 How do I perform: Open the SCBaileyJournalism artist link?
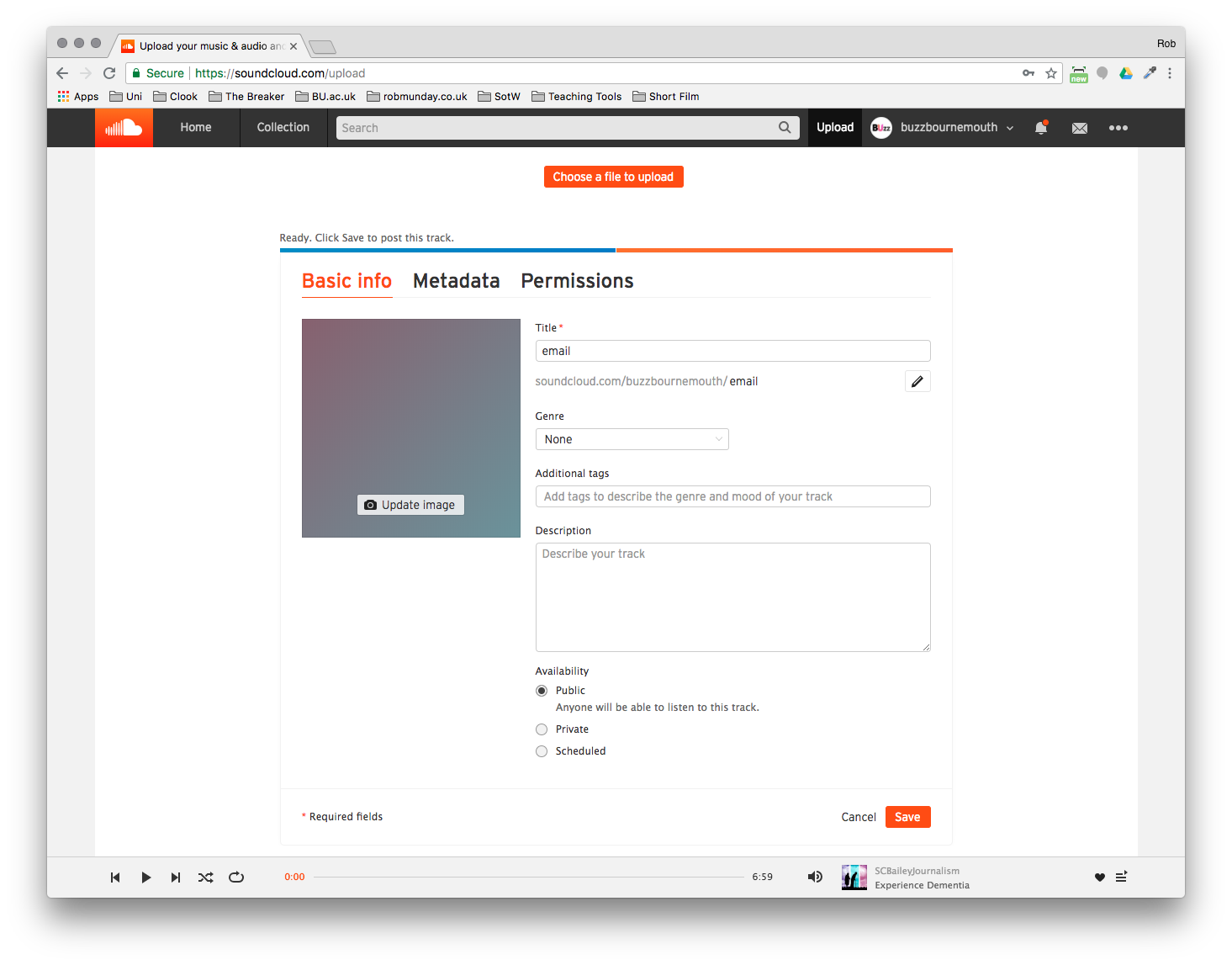point(917,871)
